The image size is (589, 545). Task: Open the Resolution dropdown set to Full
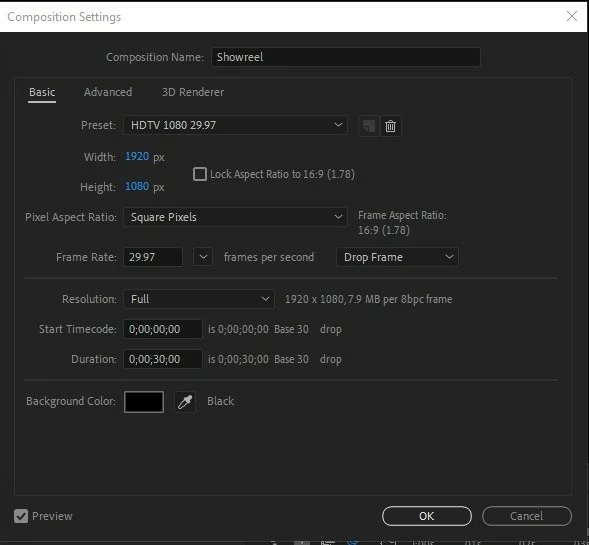pos(199,299)
